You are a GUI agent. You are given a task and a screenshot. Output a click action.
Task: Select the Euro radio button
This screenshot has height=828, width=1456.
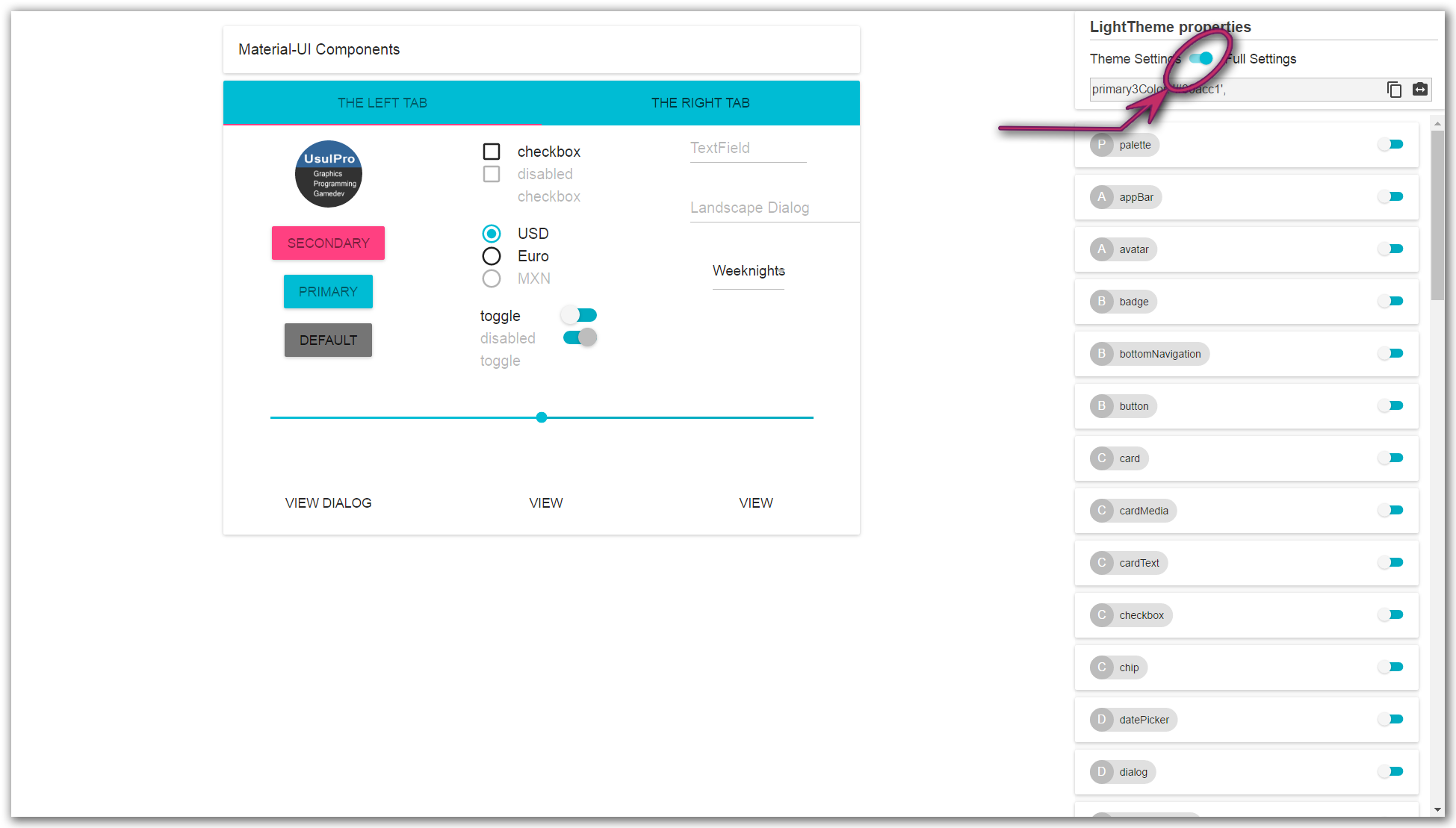[x=492, y=256]
